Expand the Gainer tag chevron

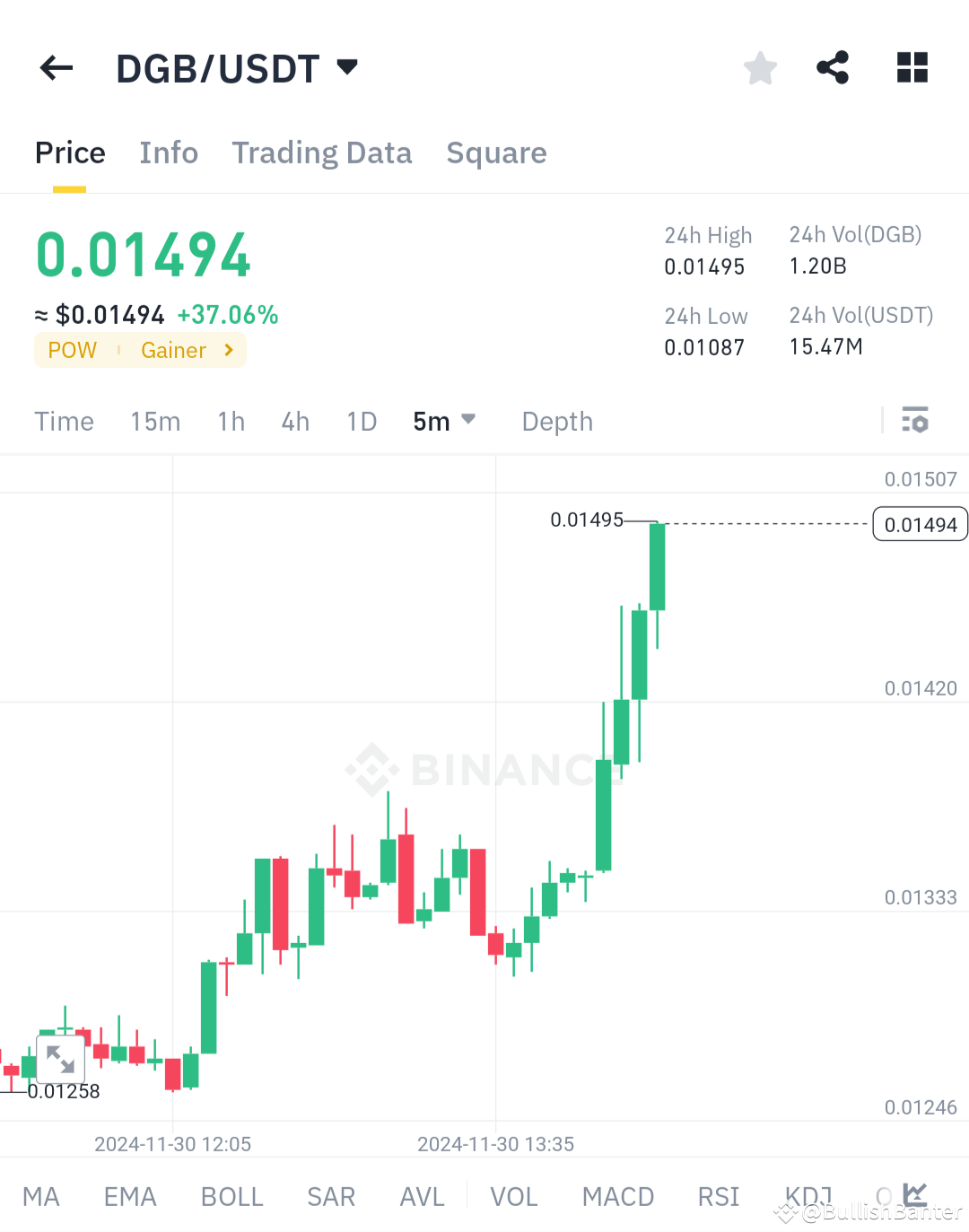coord(227,350)
